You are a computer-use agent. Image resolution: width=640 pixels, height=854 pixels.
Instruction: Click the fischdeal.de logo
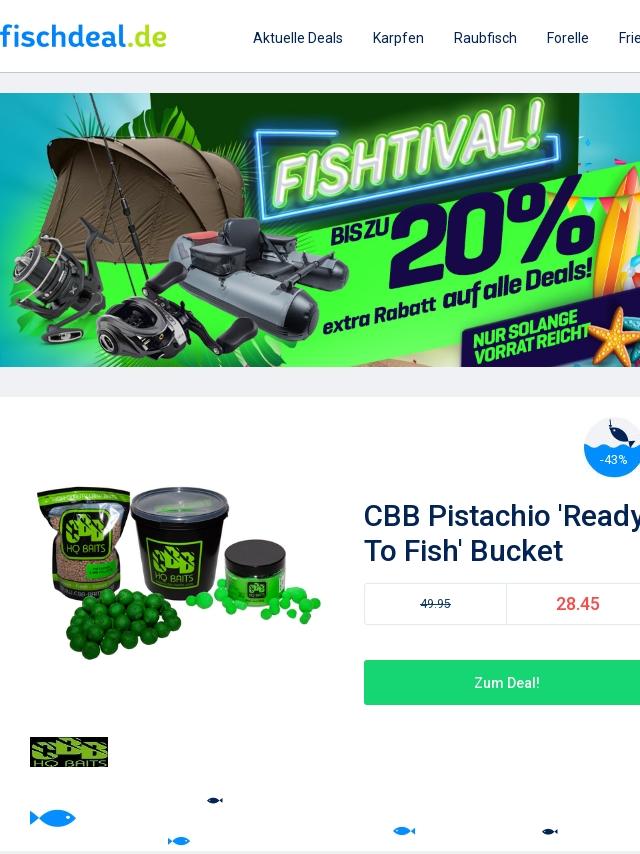tap(83, 36)
